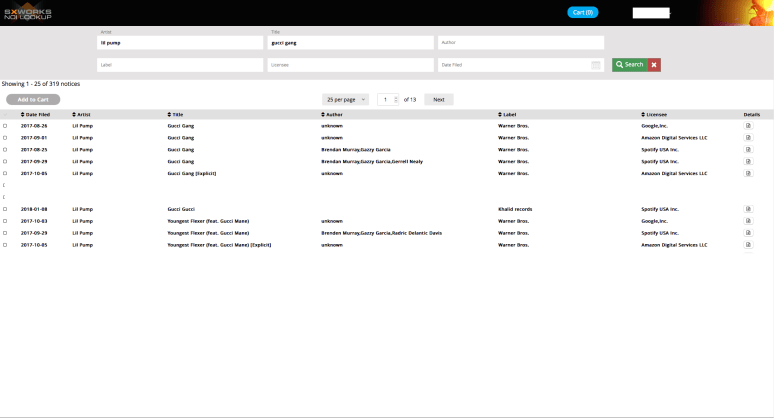Open the Cart (0) button
This screenshot has height=418, width=774.
(x=582, y=12)
